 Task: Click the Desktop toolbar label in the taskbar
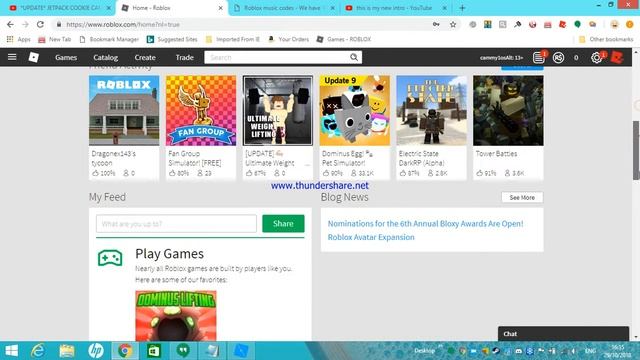click(x=424, y=351)
